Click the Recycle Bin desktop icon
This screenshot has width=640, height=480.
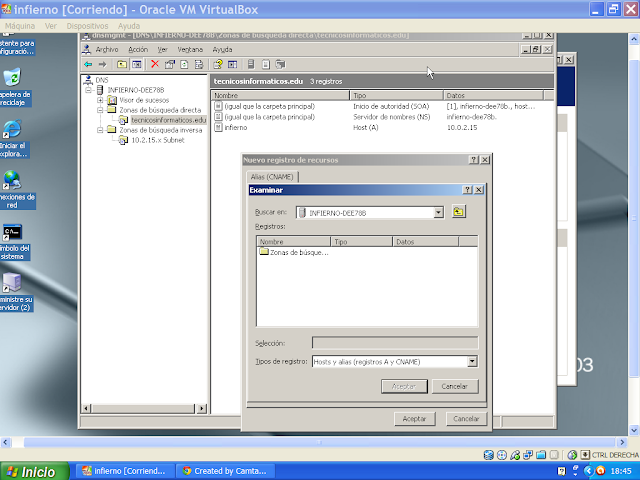coord(12,77)
